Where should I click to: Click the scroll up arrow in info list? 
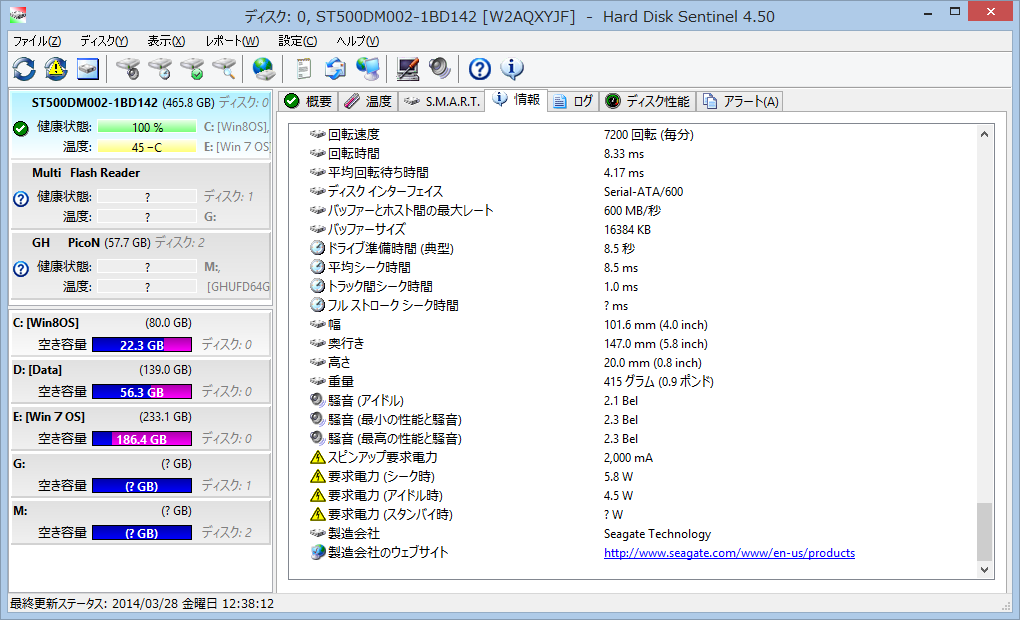click(984, 134)
